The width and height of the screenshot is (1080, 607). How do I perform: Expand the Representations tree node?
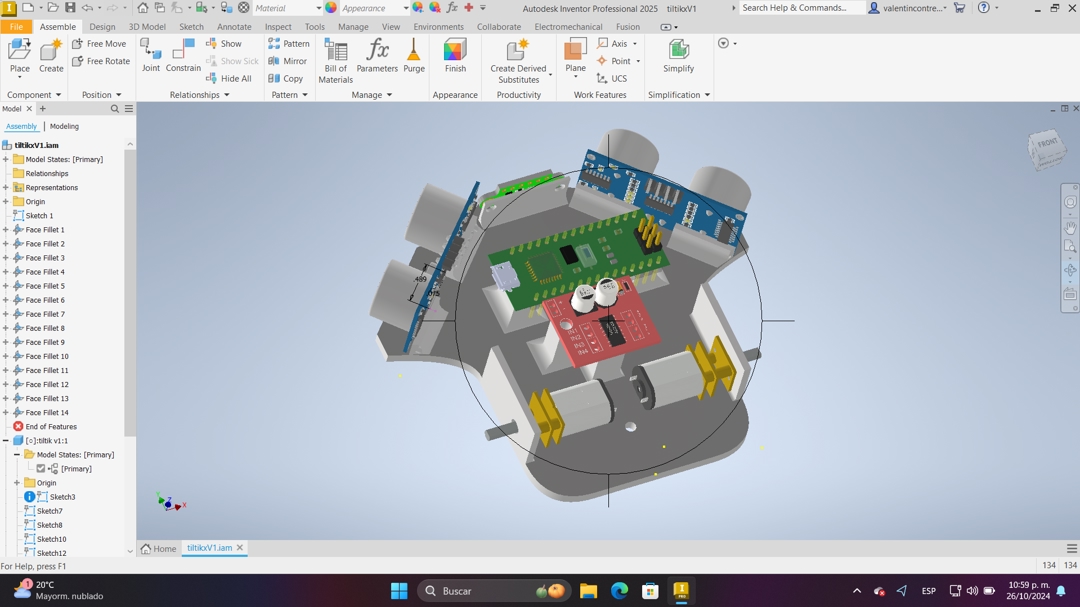(6, 188)
